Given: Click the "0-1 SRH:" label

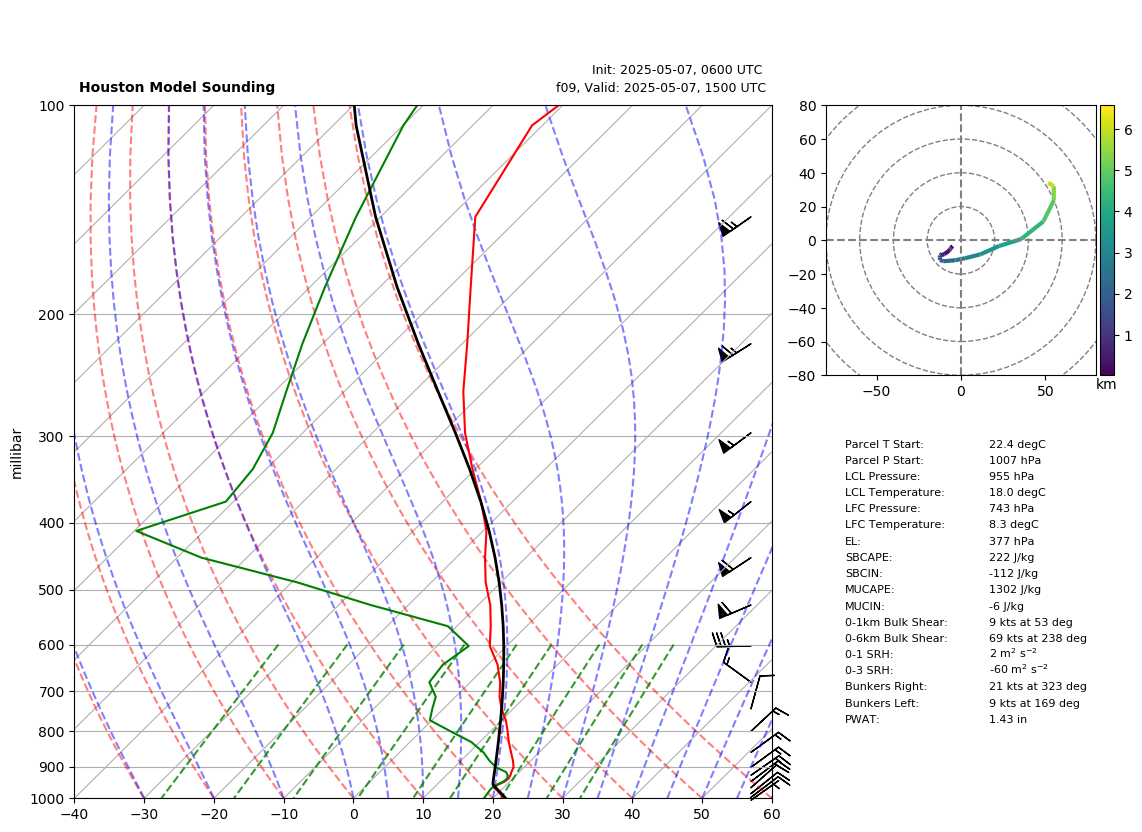Looking at the screenshot, I should [868, 654].
